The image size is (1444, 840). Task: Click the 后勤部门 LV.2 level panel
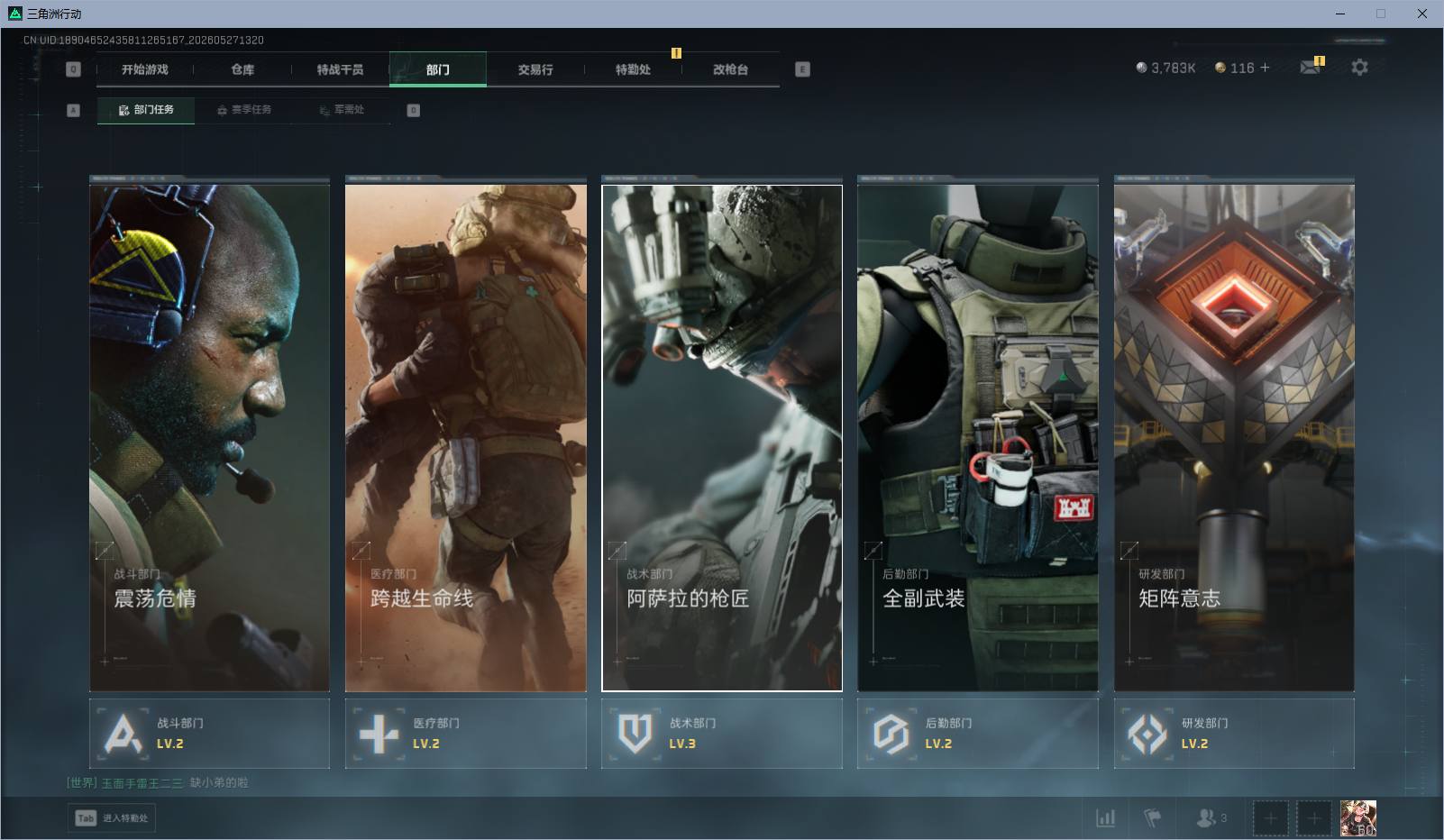(x=978, y=734)
